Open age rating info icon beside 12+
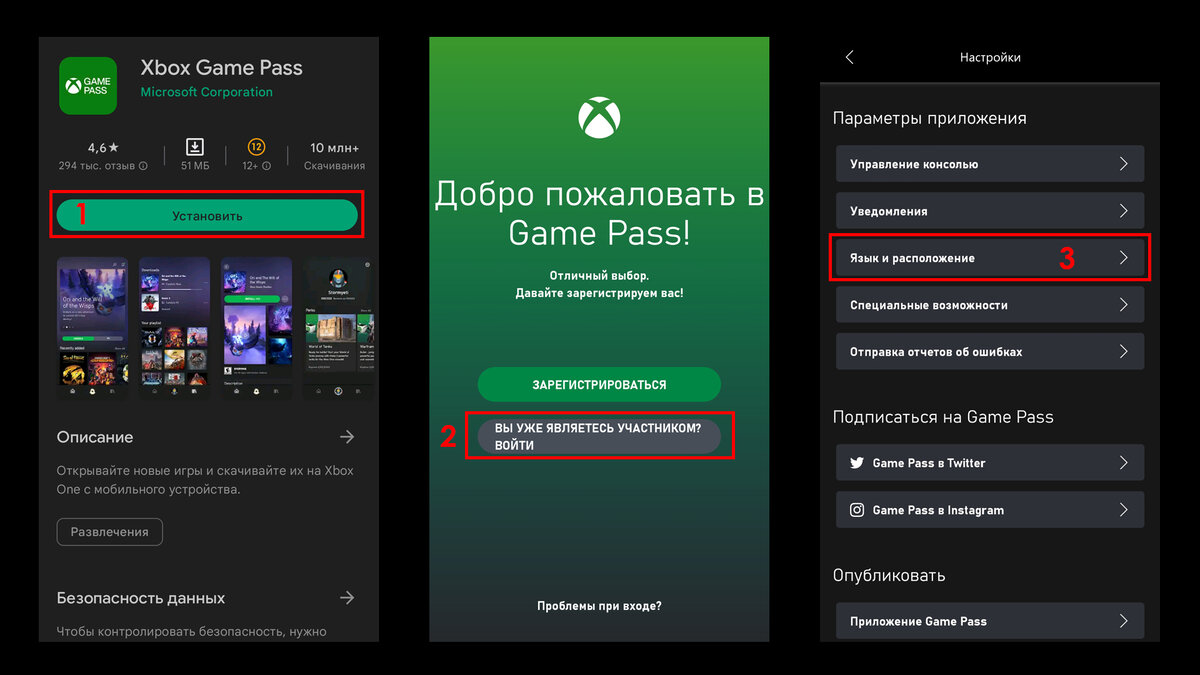Screen dimensions: 1200x675 pyautogui.click(x=266, y=166)
